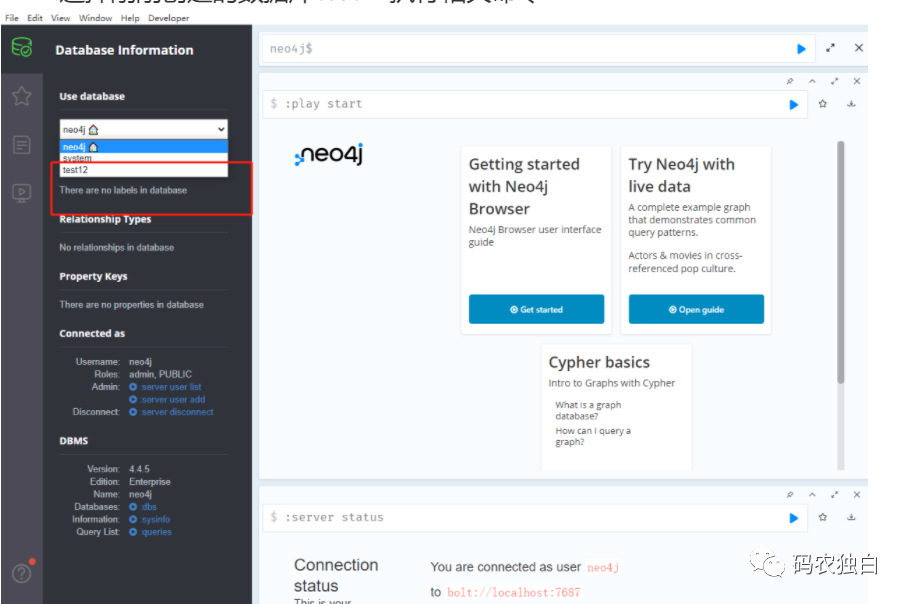Close the :play start frame
Viewport: 909px width, 604px height.
857,81
